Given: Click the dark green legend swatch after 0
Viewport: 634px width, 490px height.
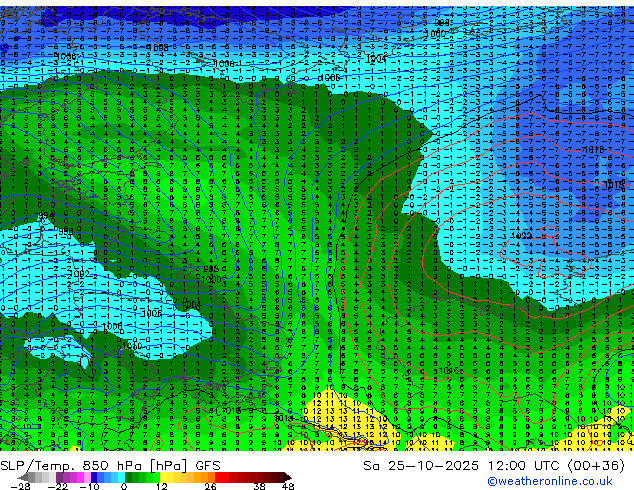Looking at the screenshot, I should coord(129,477).
